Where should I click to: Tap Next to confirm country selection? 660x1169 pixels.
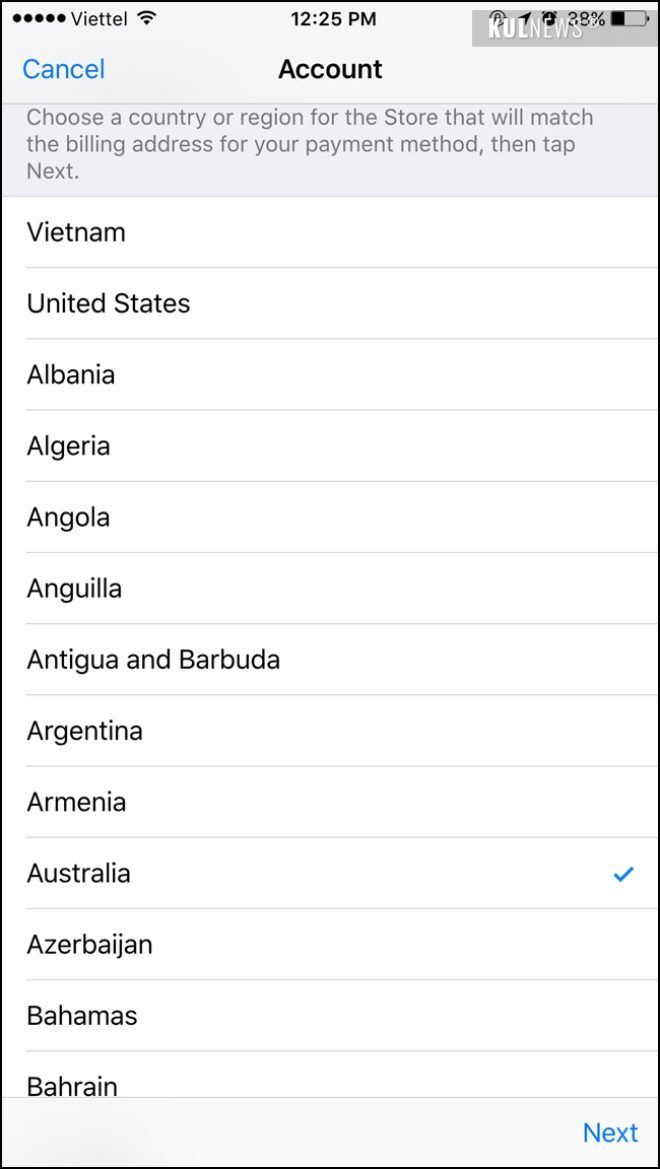point(611,1133)
